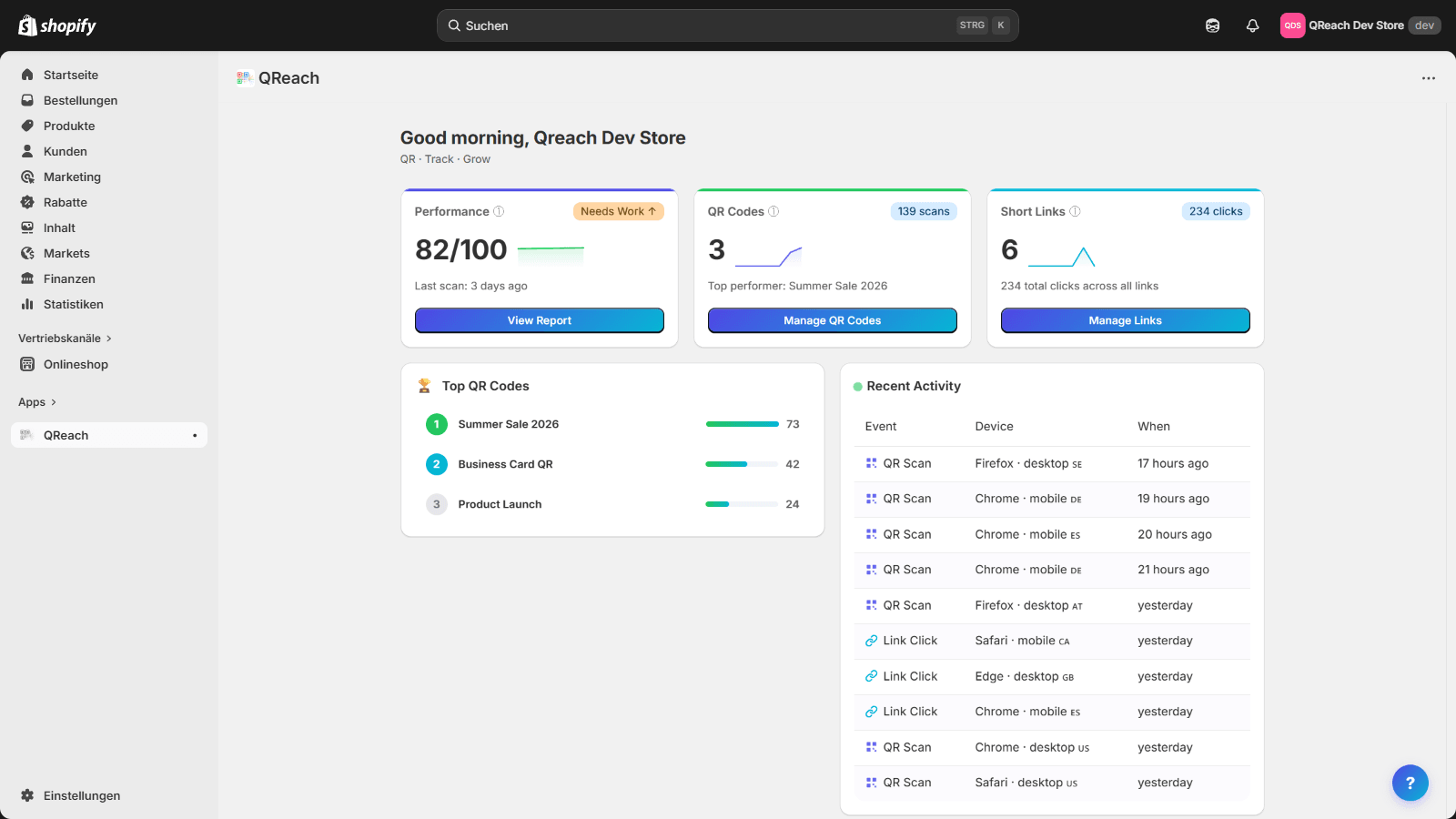Click the QReach Dev Store avatar
Image resolution: width=1456 pixels, height=819 pixels.
(1293, 25)
